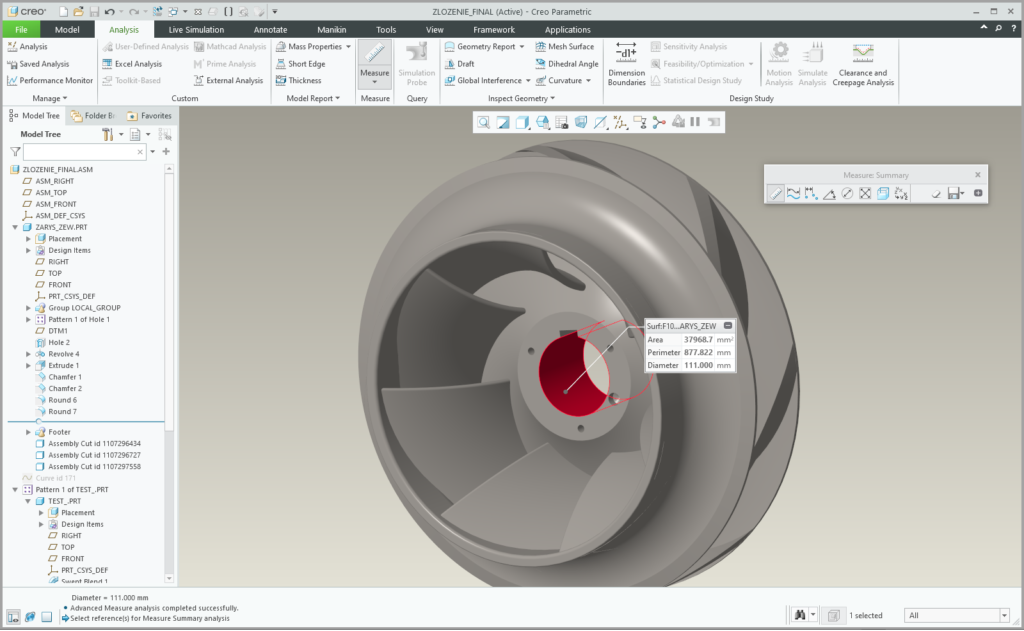1024x631 pixels.
Task: Expand the Revolve 4 tree node
Action: pos(29,354)
